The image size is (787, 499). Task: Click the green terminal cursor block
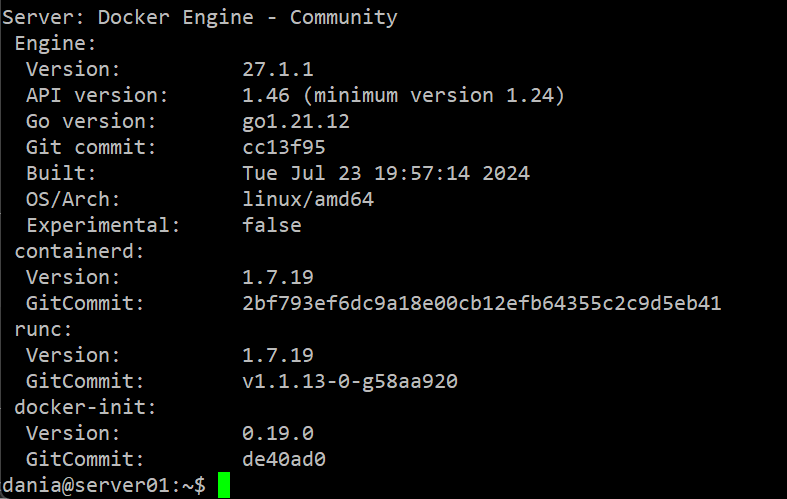tap(223, 486)
